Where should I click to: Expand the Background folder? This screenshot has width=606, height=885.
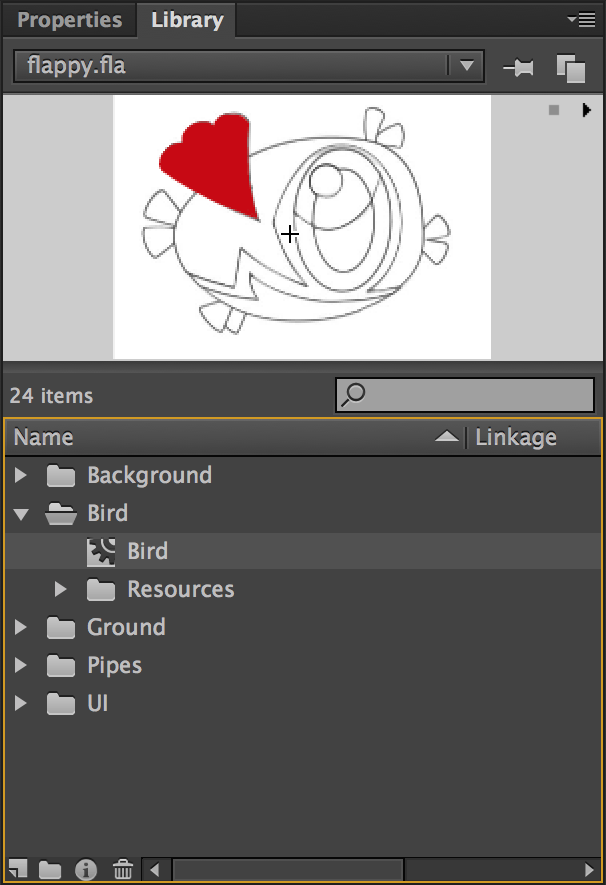coord(21,475)
